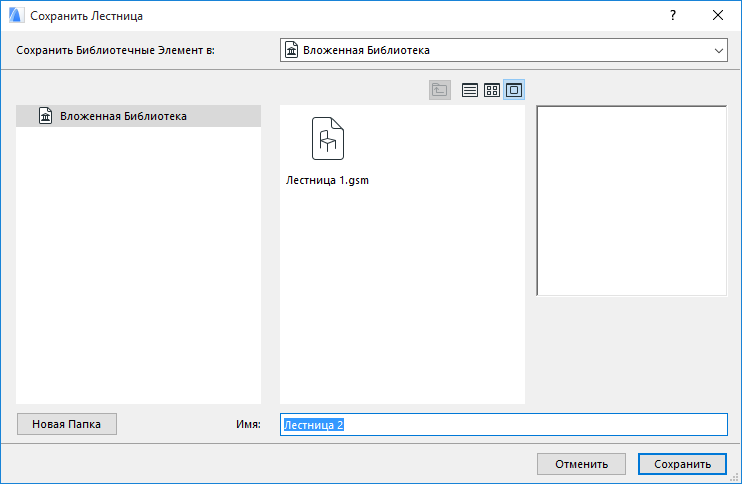This screenshot has width=742, height=484.
Task: Select the Лестница 1.gsm file icon
Action: click(x=328, y=139)
